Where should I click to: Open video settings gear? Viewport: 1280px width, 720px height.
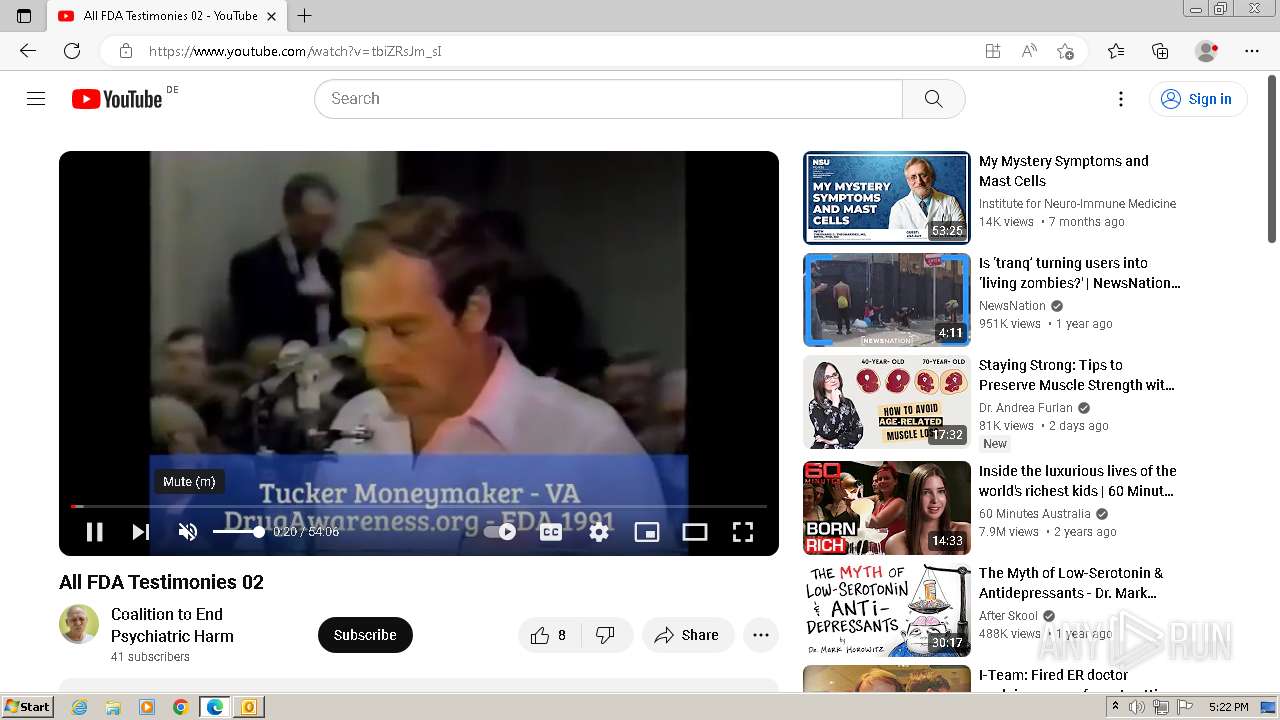[599, 532]
